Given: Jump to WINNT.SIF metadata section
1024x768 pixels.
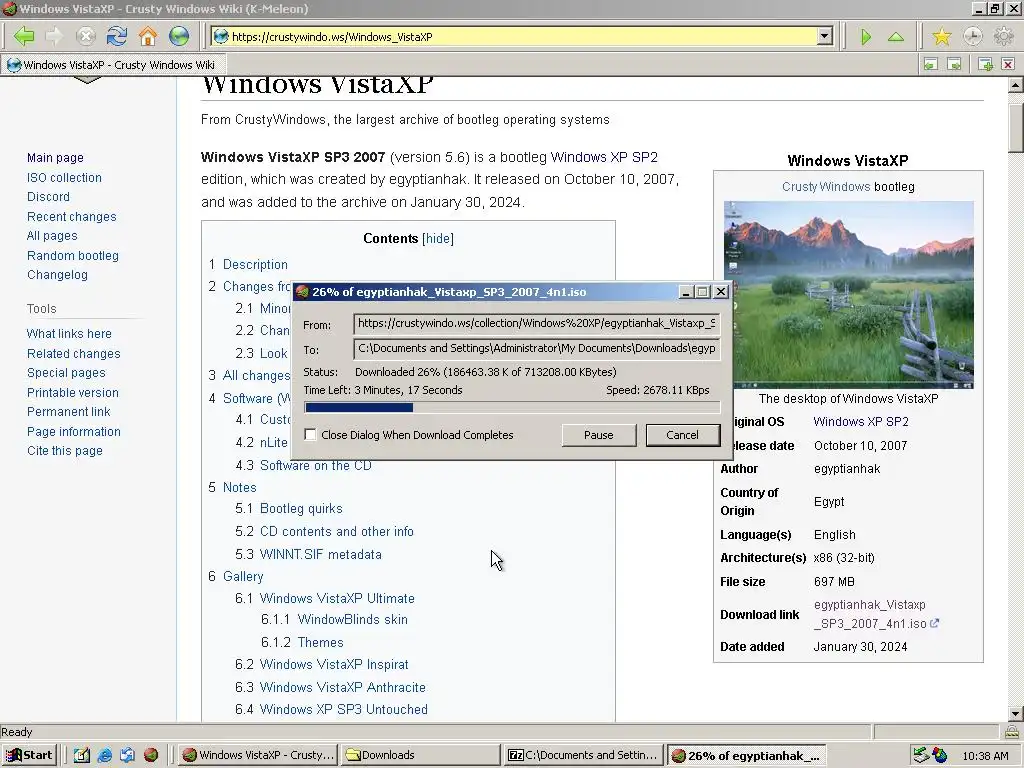Looking at the screenshot, I should tap(321, 554).
